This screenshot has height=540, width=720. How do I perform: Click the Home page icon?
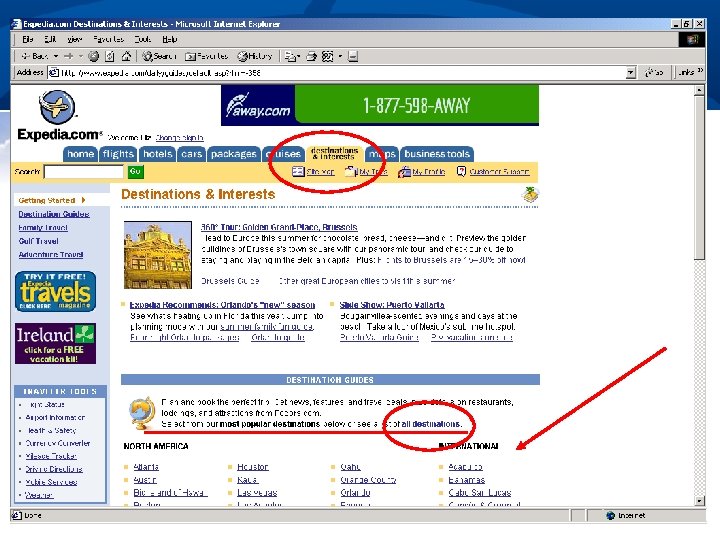pyautogui.click(x=126, y=56)
